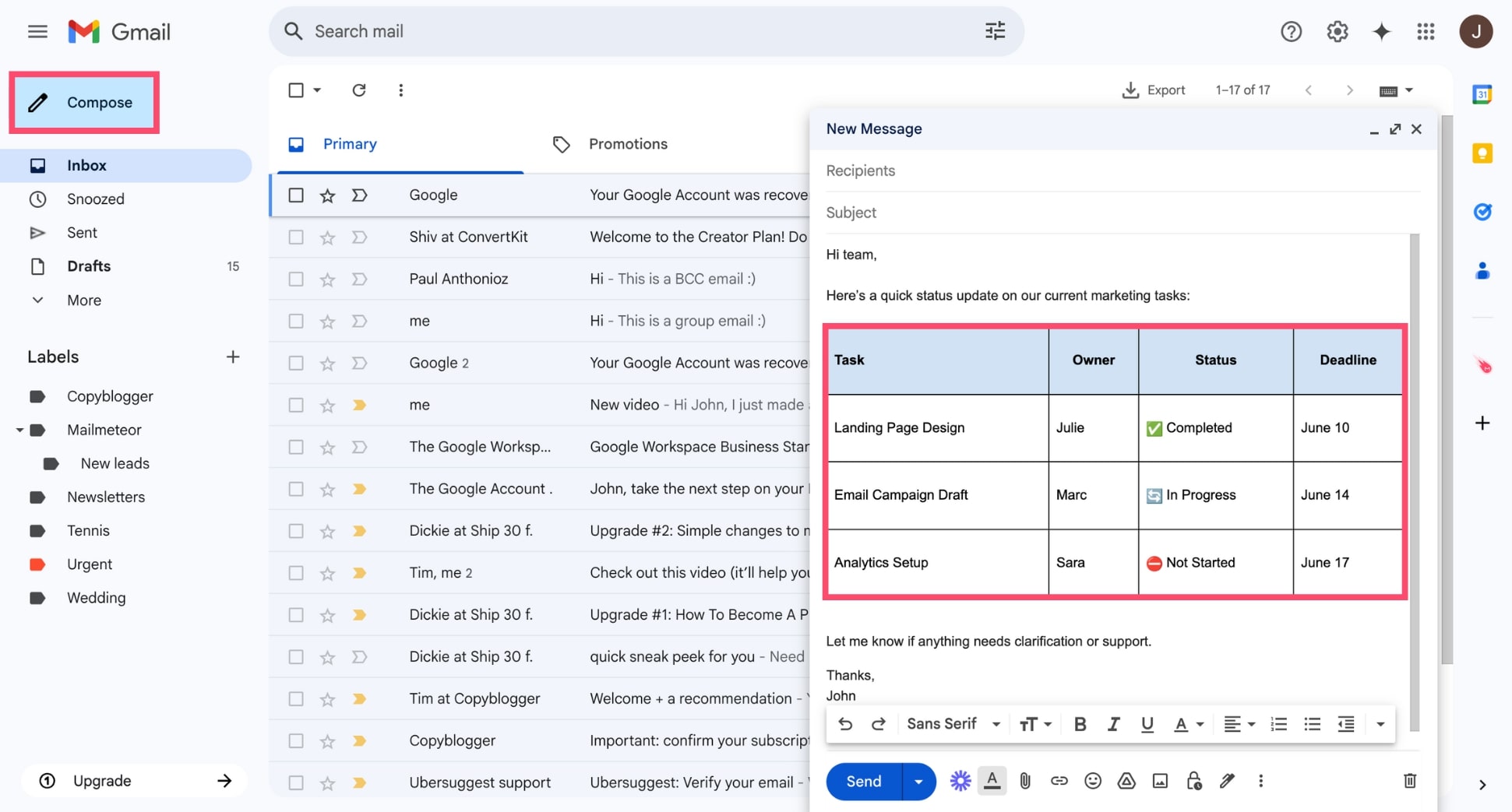Tick the Ubersuggest support email checkbox
Image resolution: width=1512 pixels, height=812 pixels.
(x=296, y=783)
